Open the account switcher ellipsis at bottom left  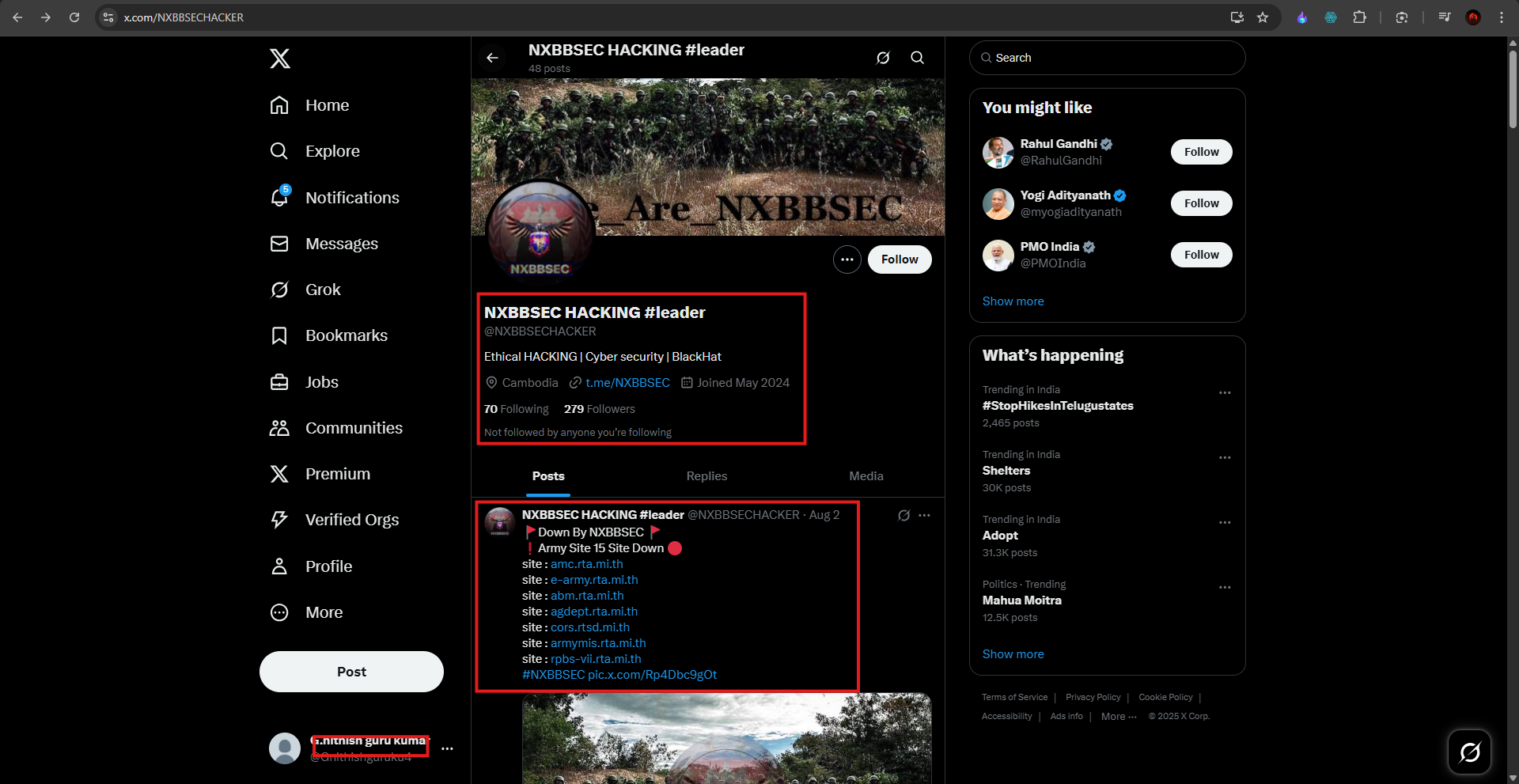tap(447, 748)
